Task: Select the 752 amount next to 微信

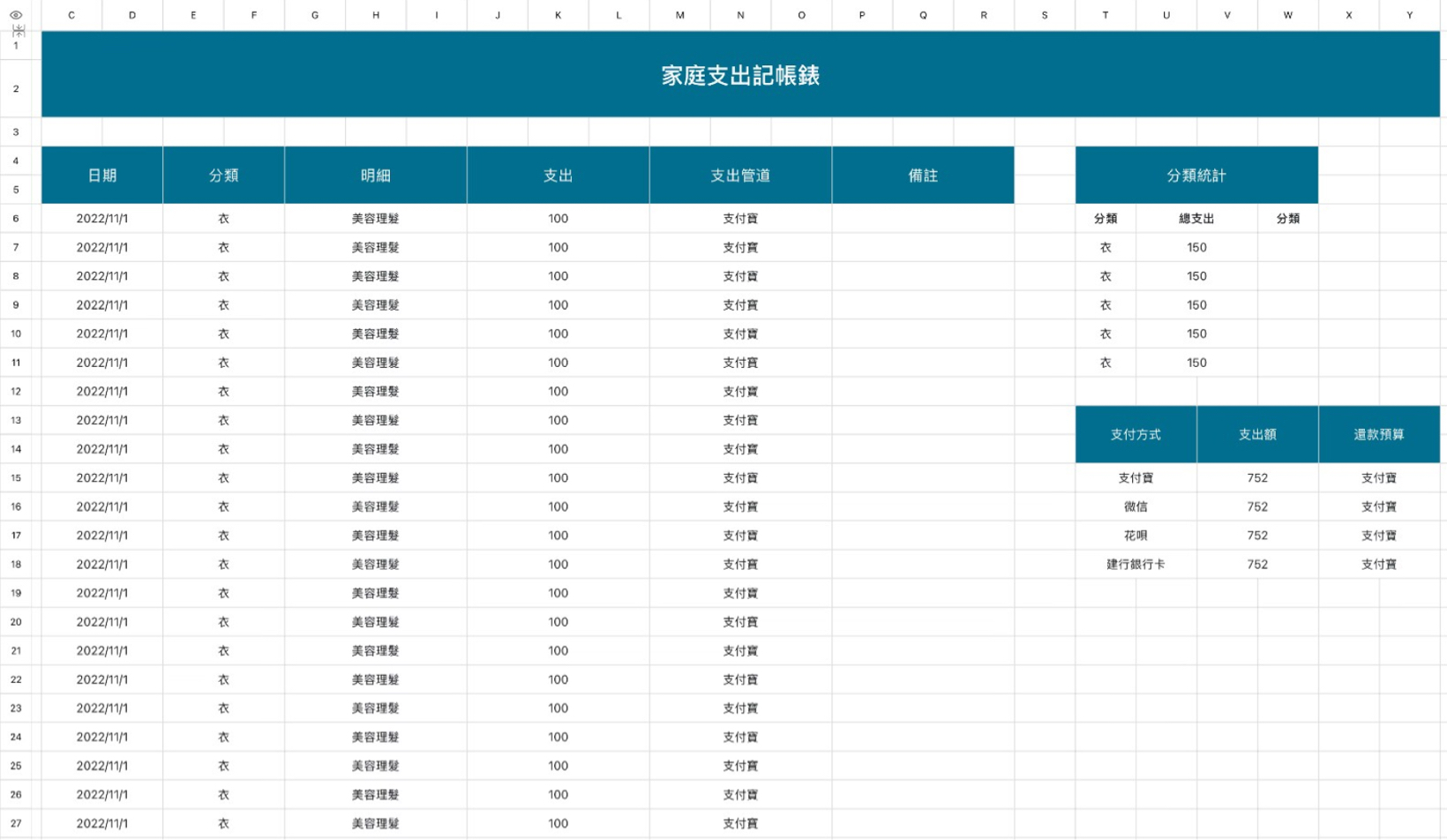Action: click(1257, 506)
